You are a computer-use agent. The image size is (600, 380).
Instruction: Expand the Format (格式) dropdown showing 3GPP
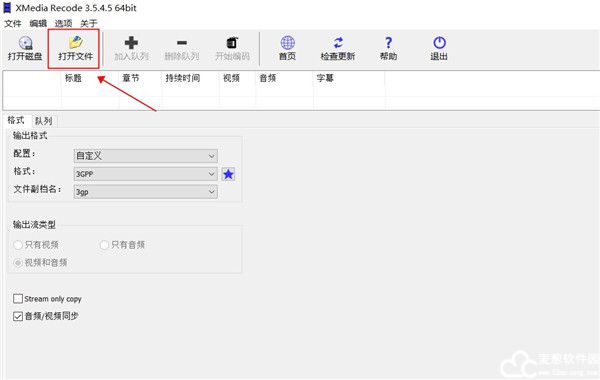coord(145,174)
